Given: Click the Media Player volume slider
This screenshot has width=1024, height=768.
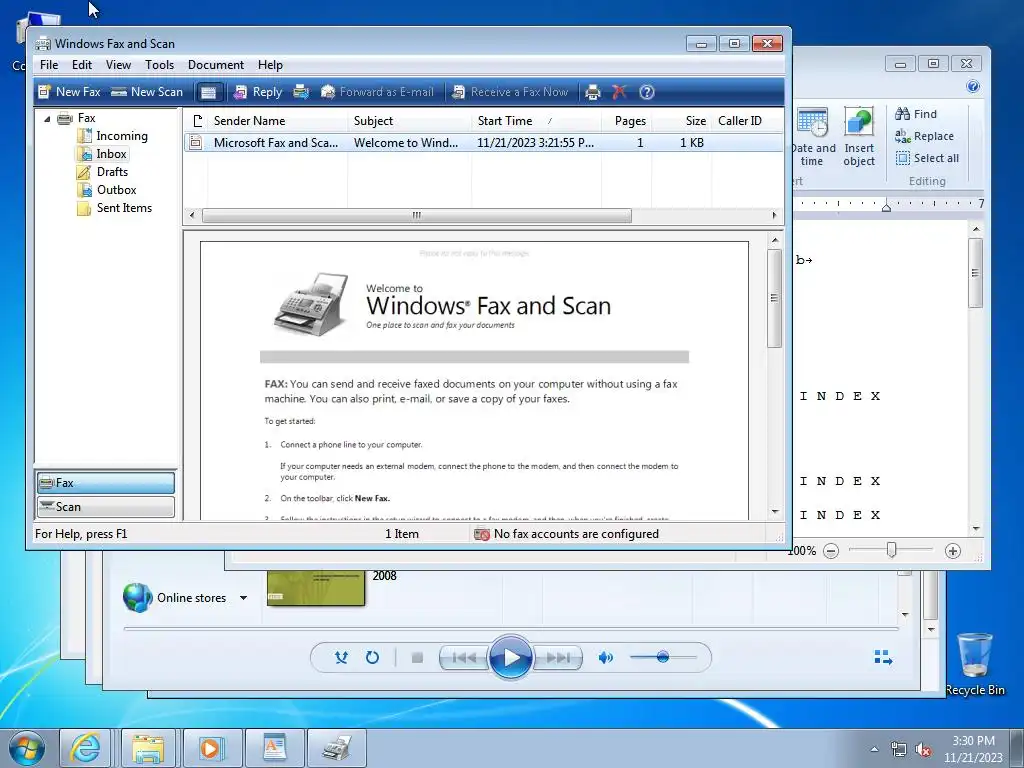Looking at the screenshot, I should click(x=663, y=657).
